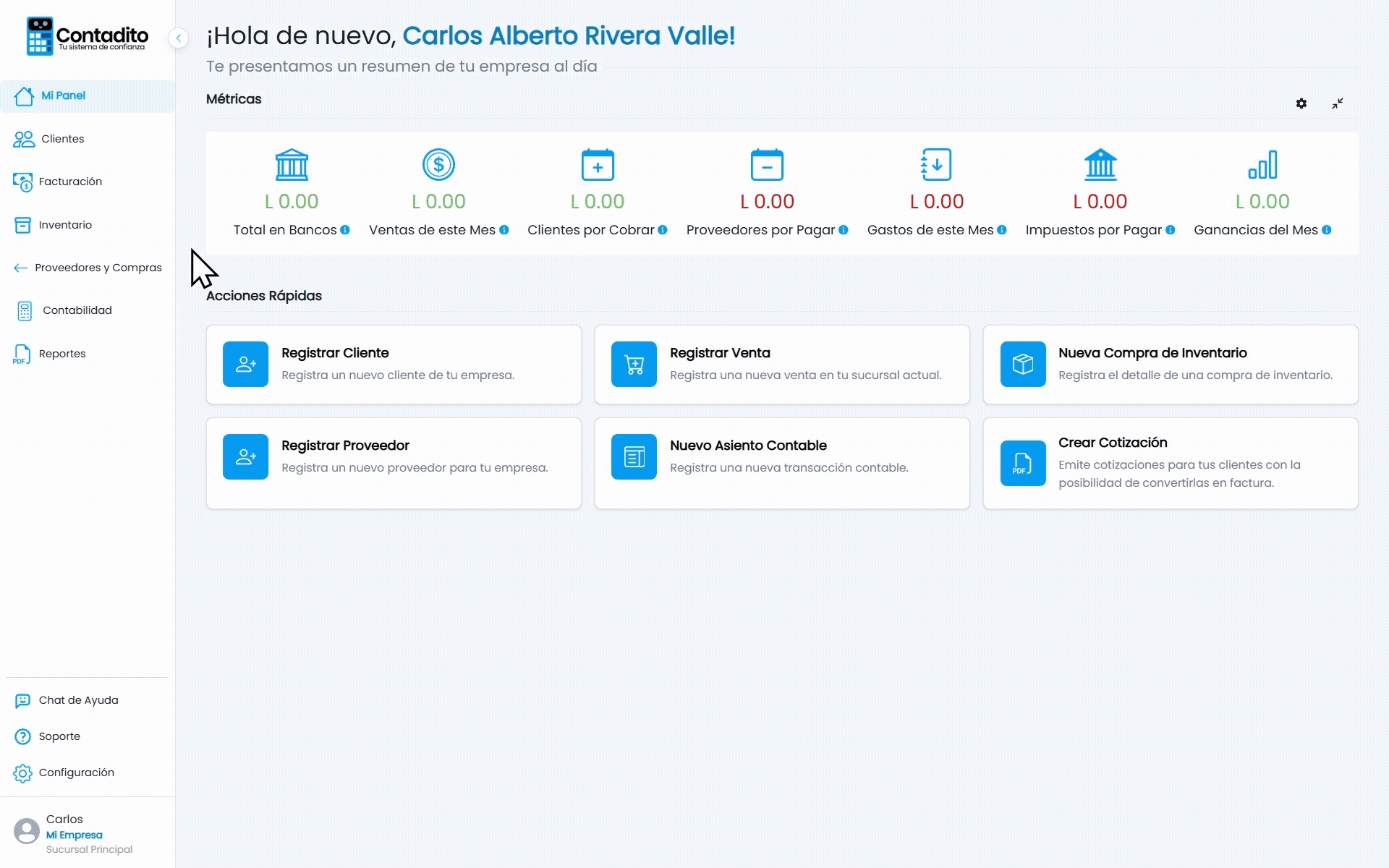Viewport: 1389px width, 868px height.
Task: Select the Registrar Proveedor quick action
Action: [394, 463]
